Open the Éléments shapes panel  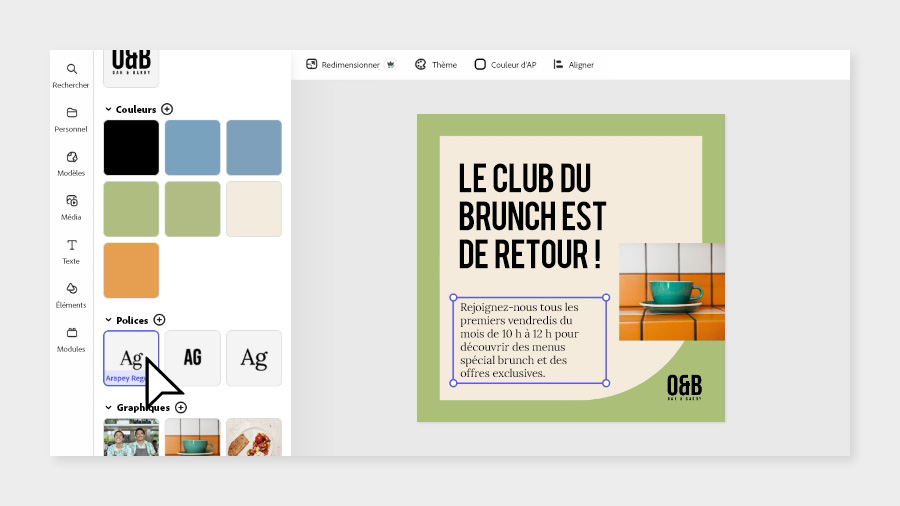click(x=71, y=295)
